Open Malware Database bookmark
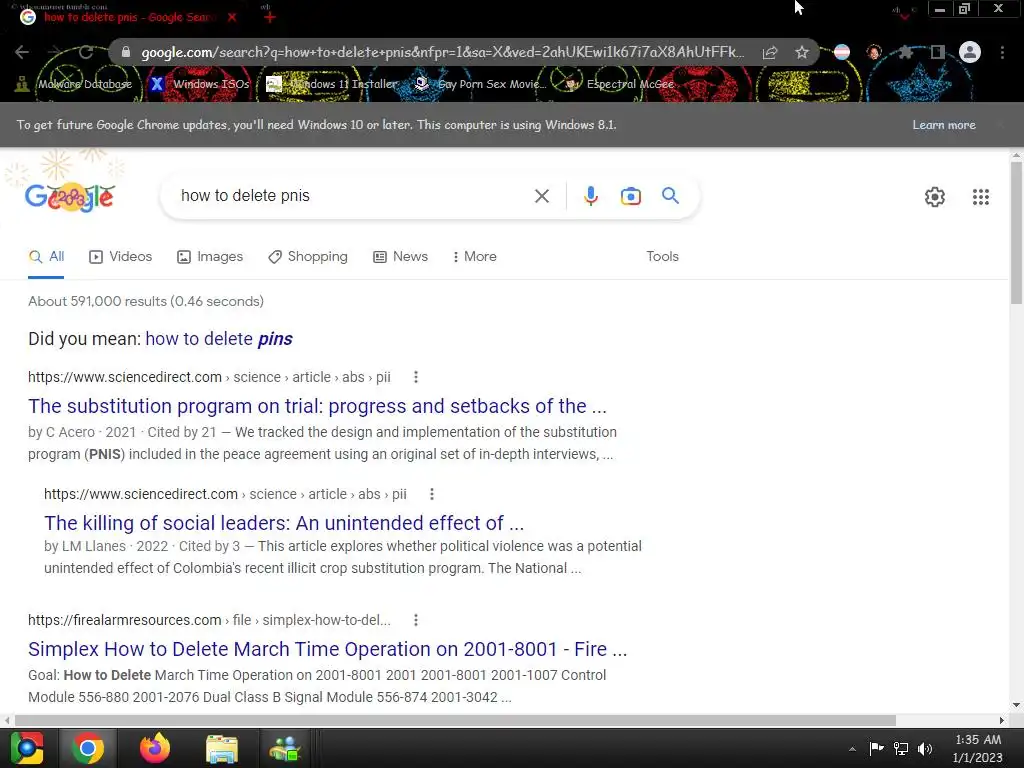 [x=74, y=84]
